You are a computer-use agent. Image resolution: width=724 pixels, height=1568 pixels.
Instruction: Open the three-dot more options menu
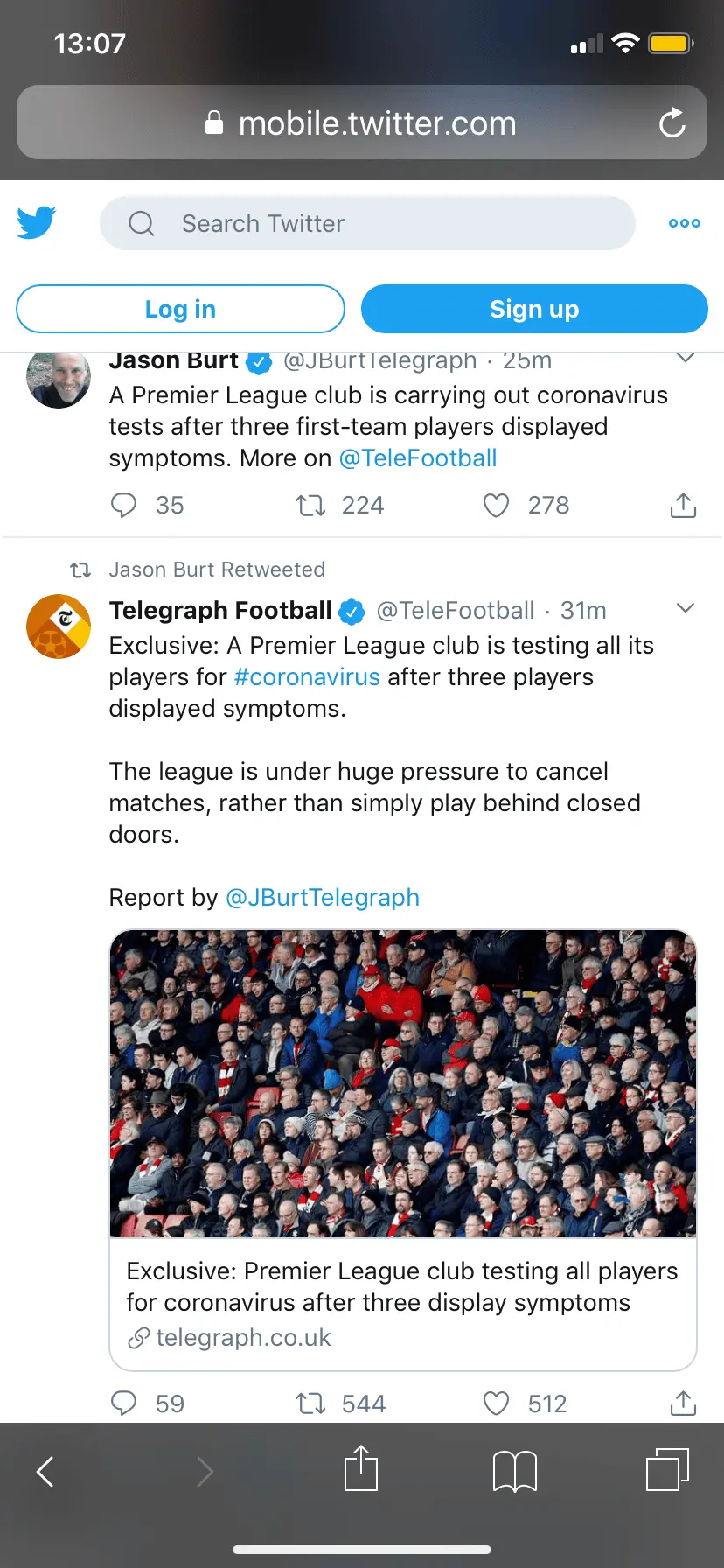(684, 223)
